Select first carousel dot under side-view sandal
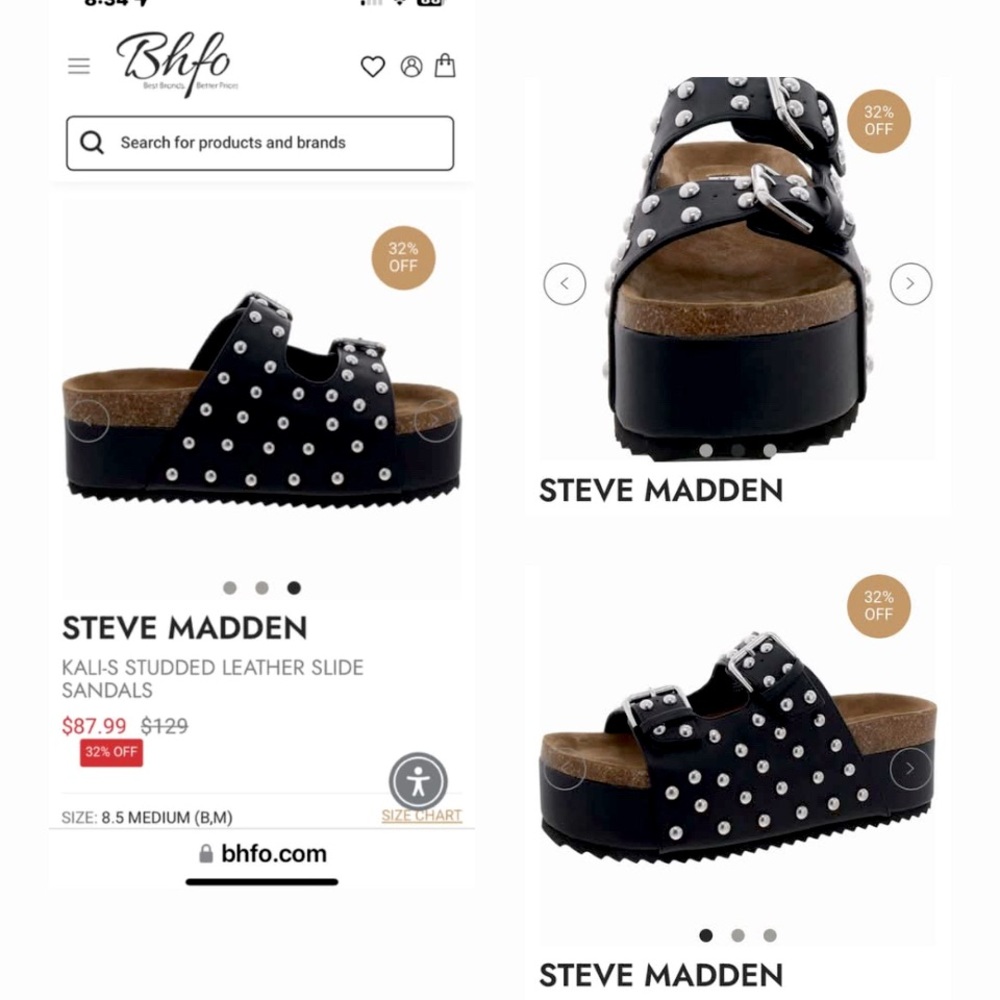 tap(230, 588)
